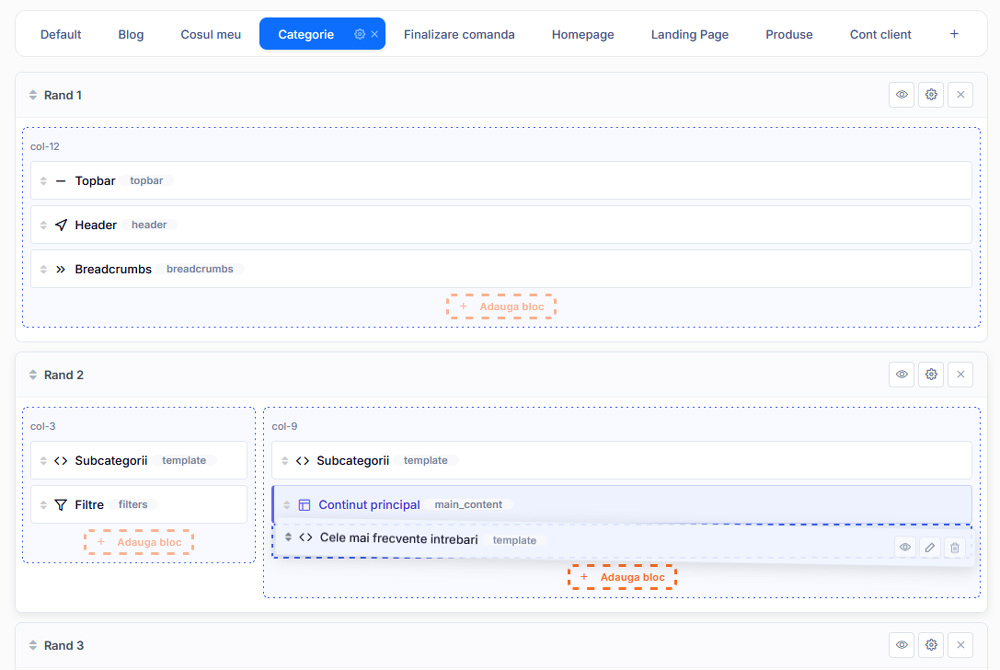Go to the Homepage tab
The image size is (1000, 670).
(x=583, y=34)
